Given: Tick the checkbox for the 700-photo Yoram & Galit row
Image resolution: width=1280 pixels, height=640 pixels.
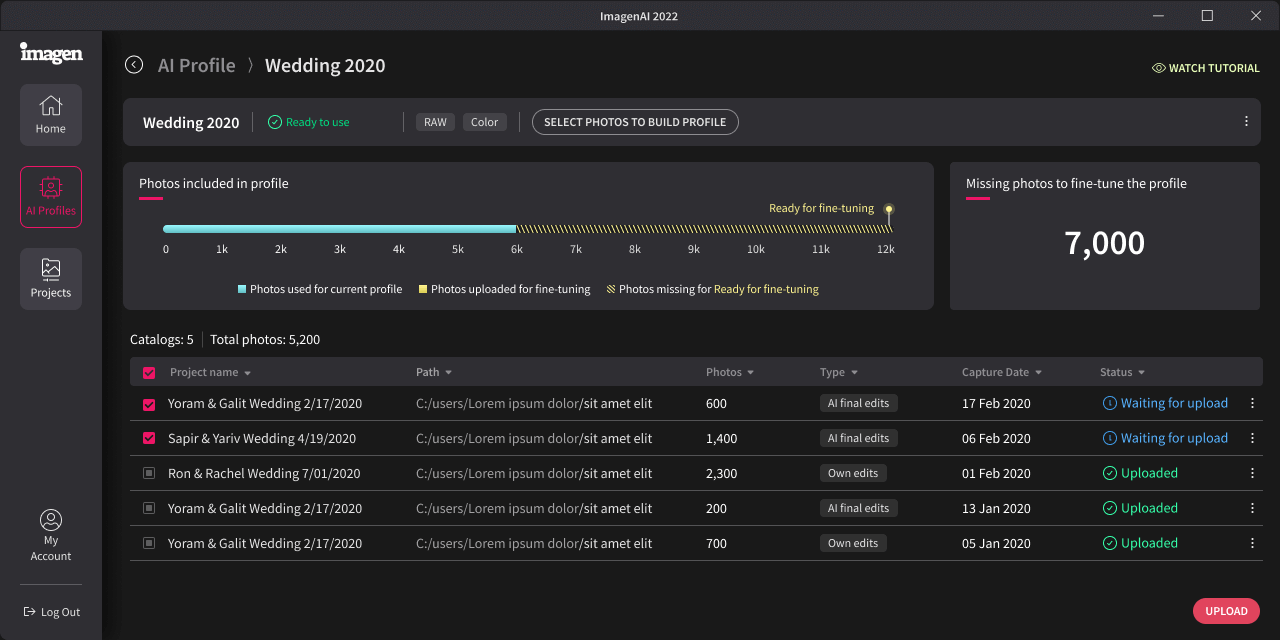Looking at the screenshot, I should (149, 543).
